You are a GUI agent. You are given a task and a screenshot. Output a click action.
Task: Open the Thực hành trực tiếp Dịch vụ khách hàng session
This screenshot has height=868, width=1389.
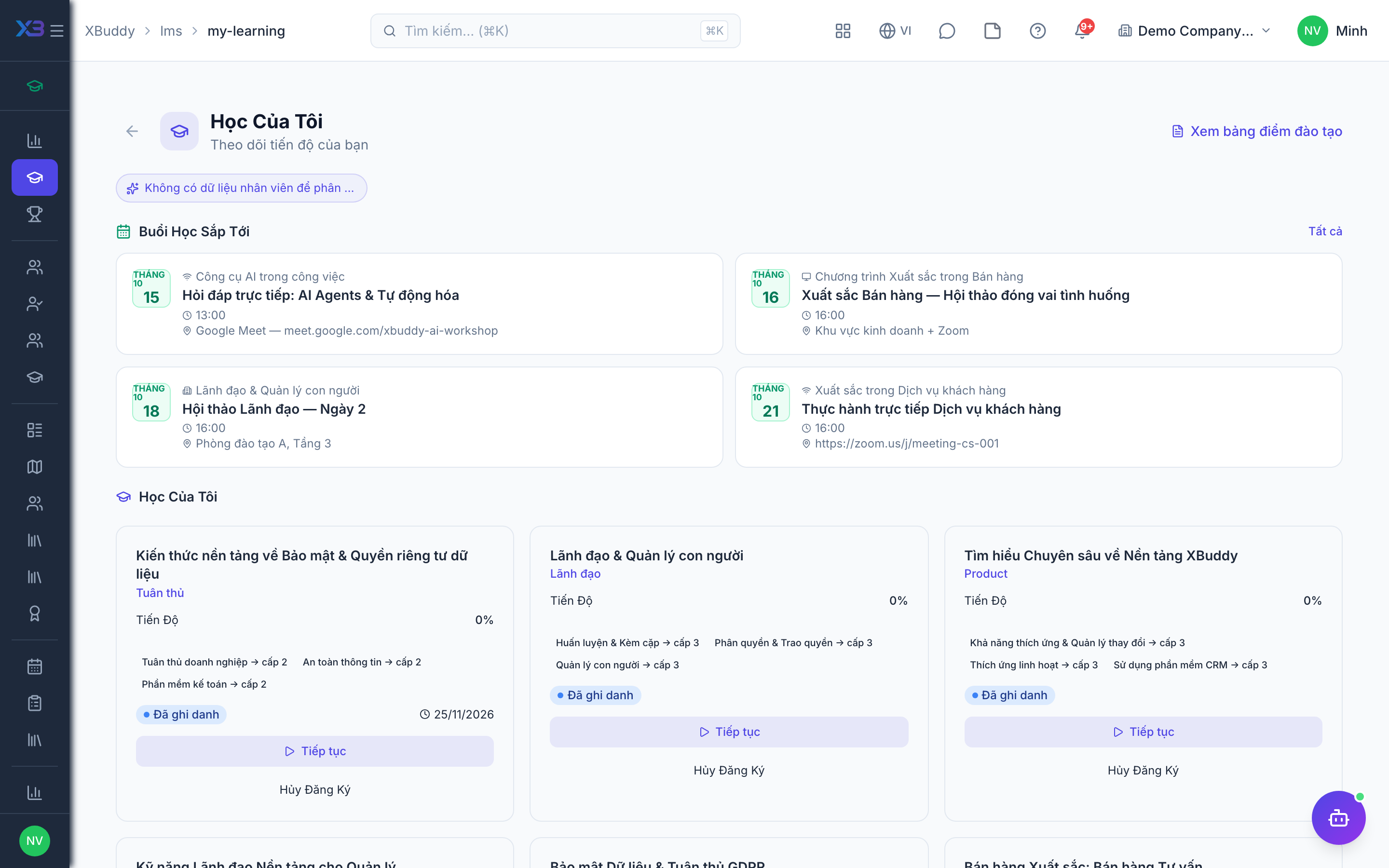[1038, 417]
